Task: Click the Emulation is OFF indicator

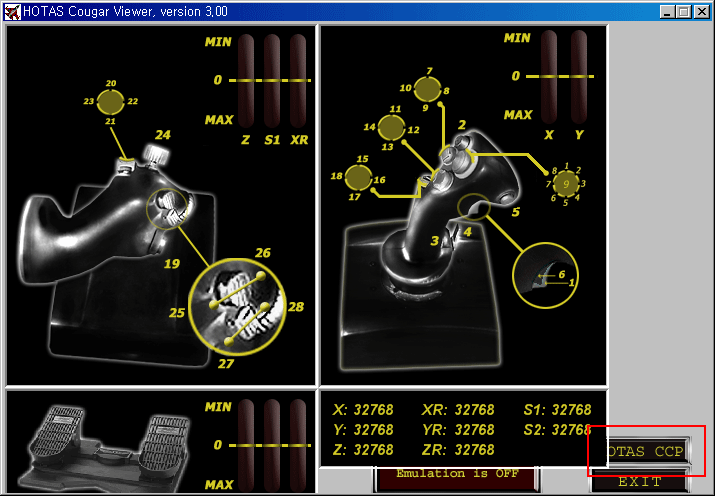Action: 457,478
